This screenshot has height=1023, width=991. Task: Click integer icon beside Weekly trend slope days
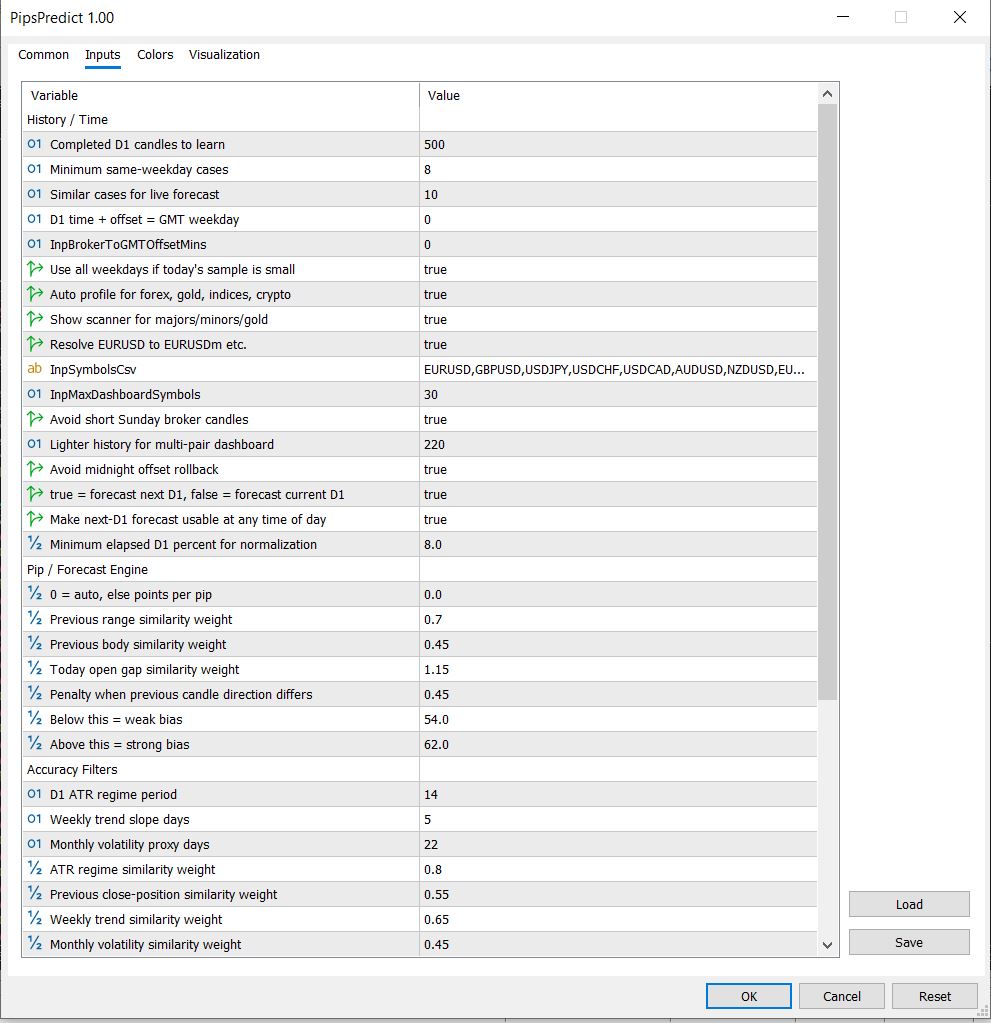[x=35, y=819]
